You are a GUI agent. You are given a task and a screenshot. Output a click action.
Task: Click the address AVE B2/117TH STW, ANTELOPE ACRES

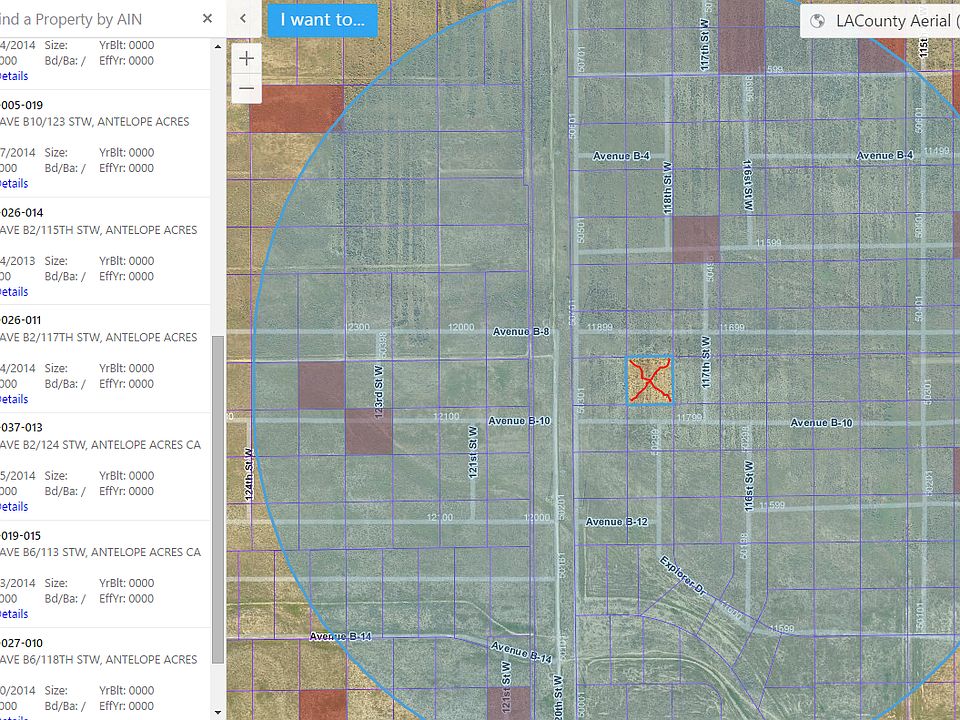point(99,337)
